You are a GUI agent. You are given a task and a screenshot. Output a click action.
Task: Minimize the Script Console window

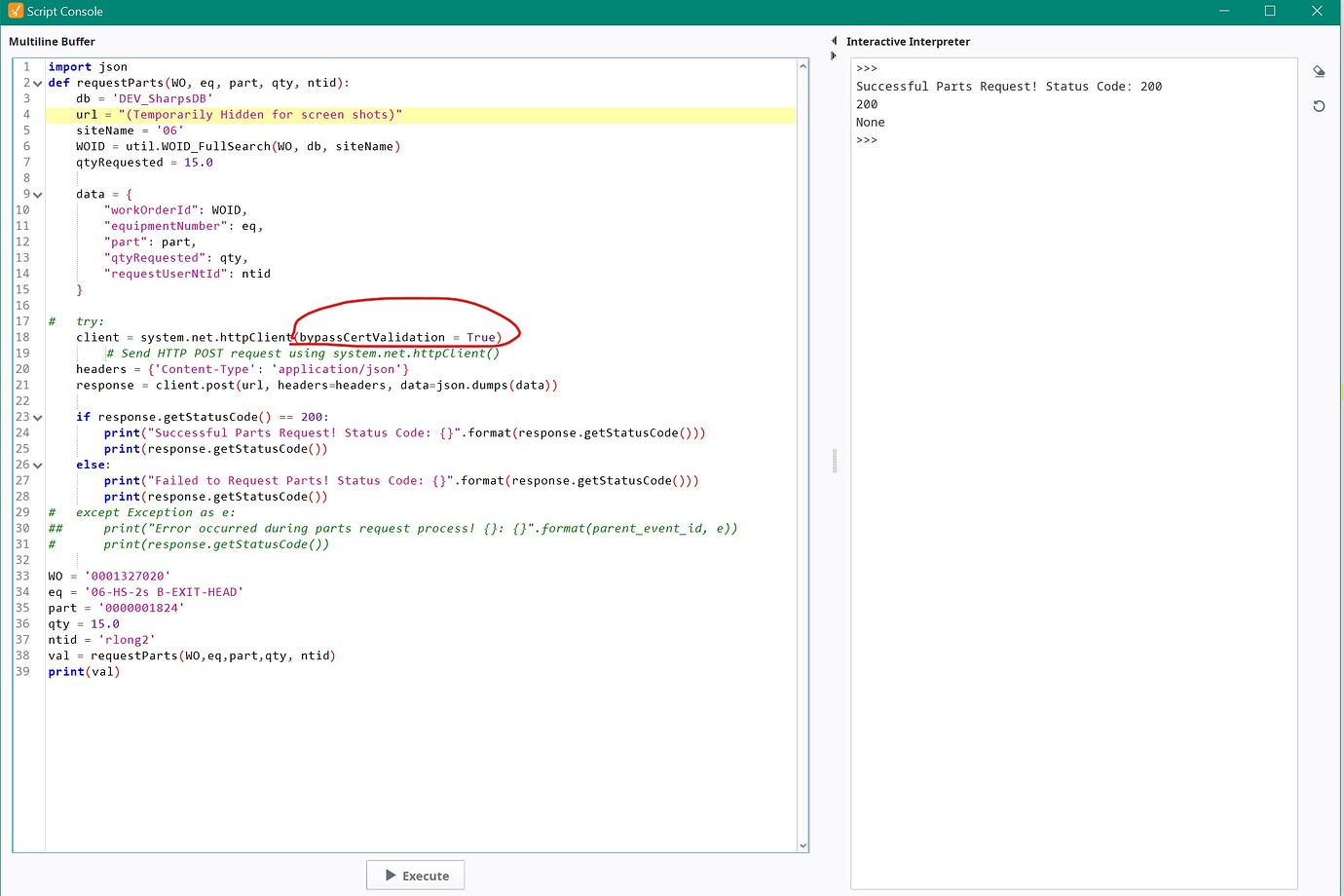[x=1223, y=11]
